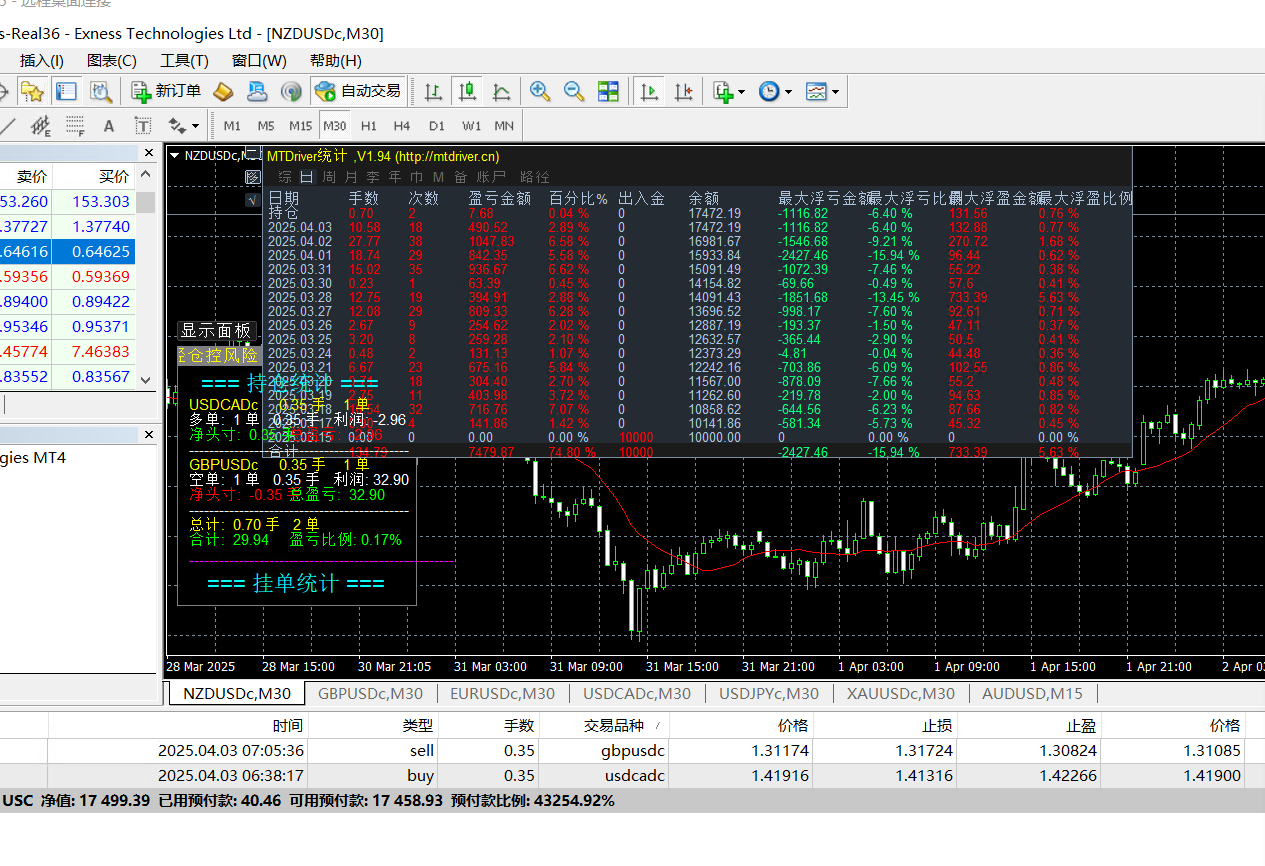Click the 显示面板 button
This screenshot has width=1265, height=866.
pyautogui.click(x=216, y=331)
